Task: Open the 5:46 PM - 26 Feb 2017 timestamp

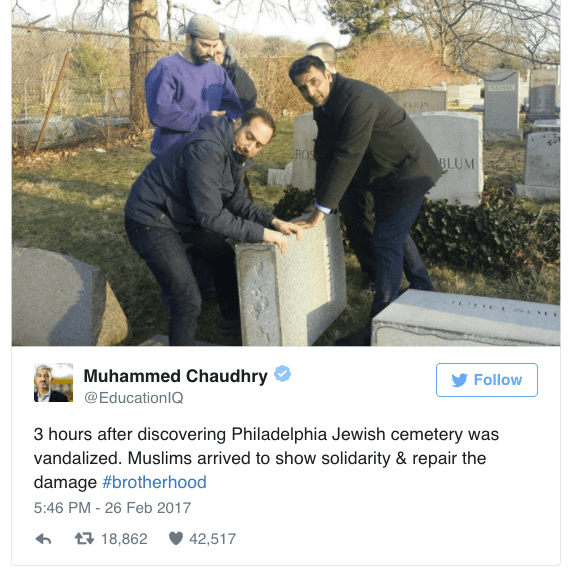Action: tap(112, 508)
